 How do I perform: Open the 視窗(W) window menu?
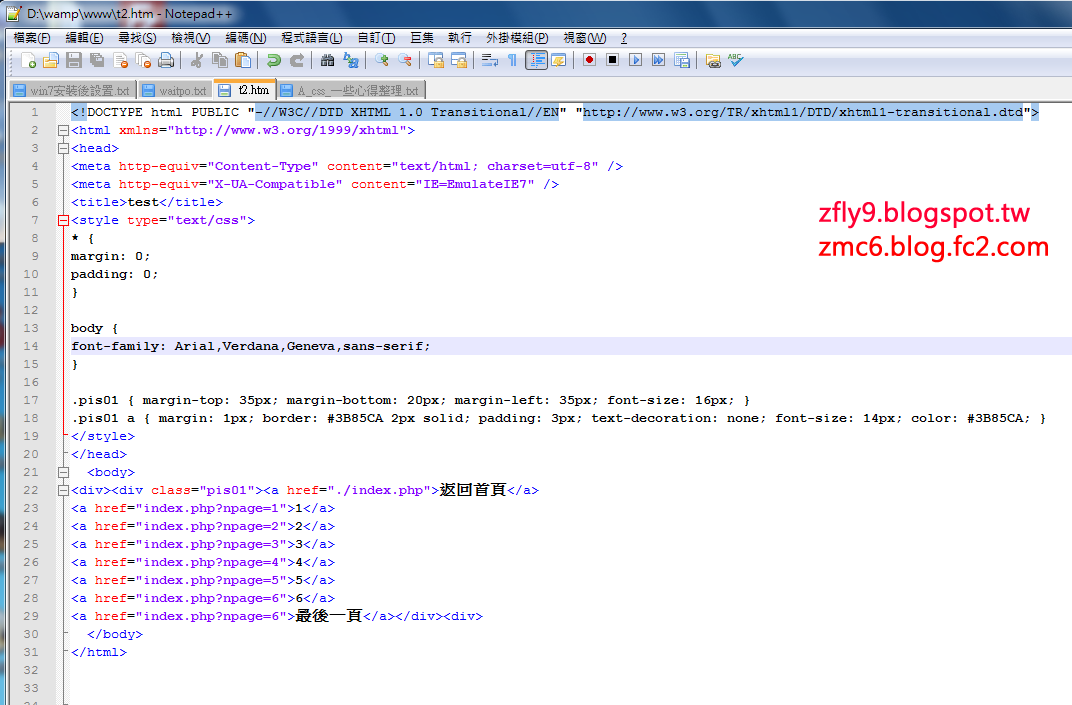pyautogui.click(x=584, y=38)
